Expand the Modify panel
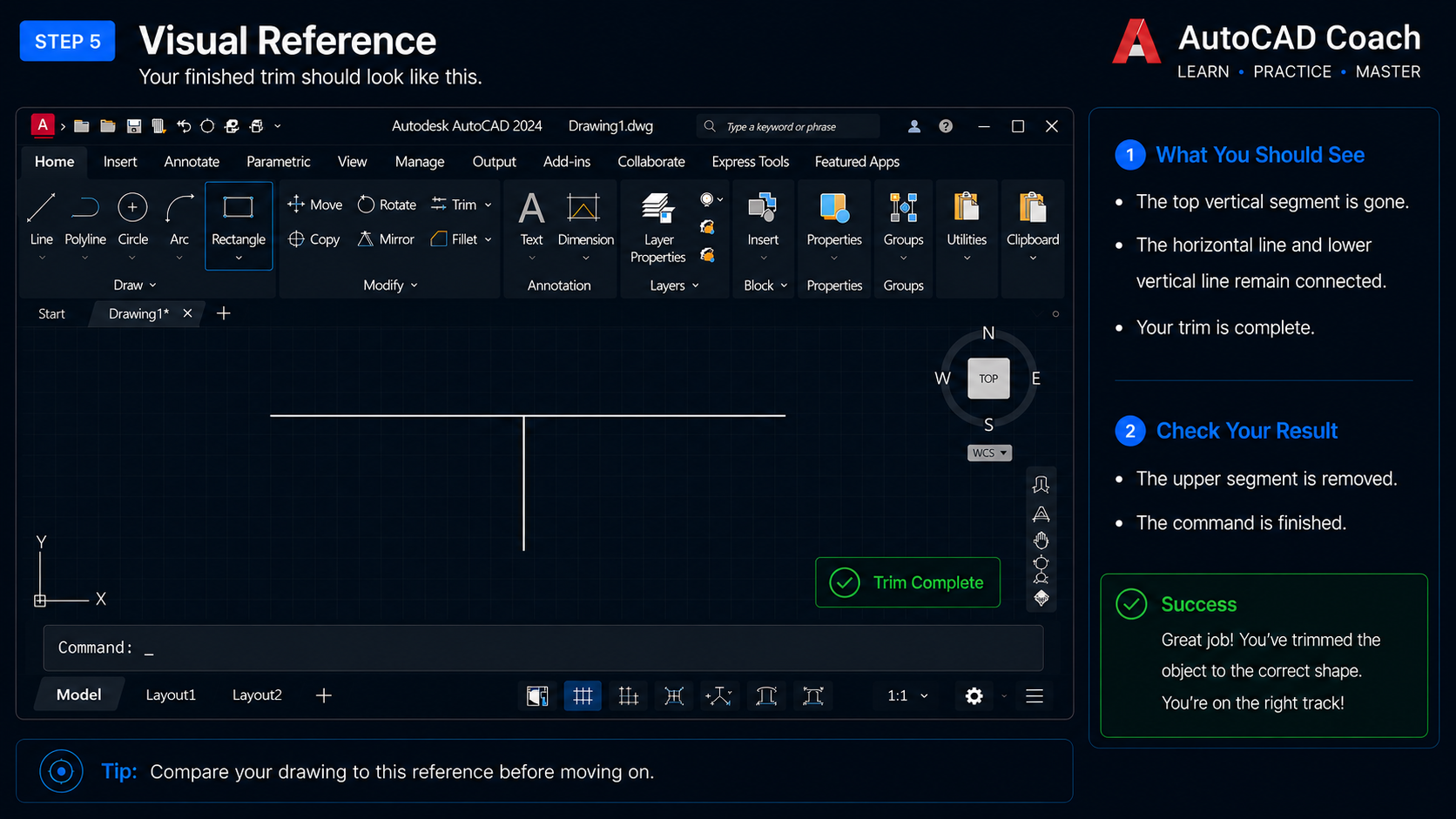1456x819 pixels. (390, 285)
